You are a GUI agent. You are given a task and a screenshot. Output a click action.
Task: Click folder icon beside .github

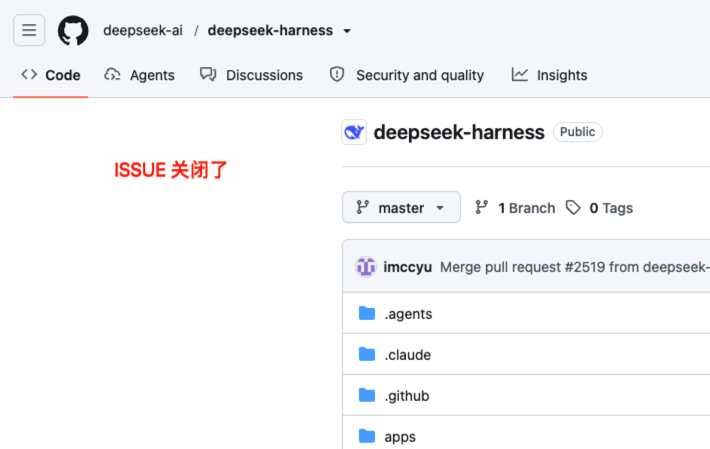click(367, 395)
